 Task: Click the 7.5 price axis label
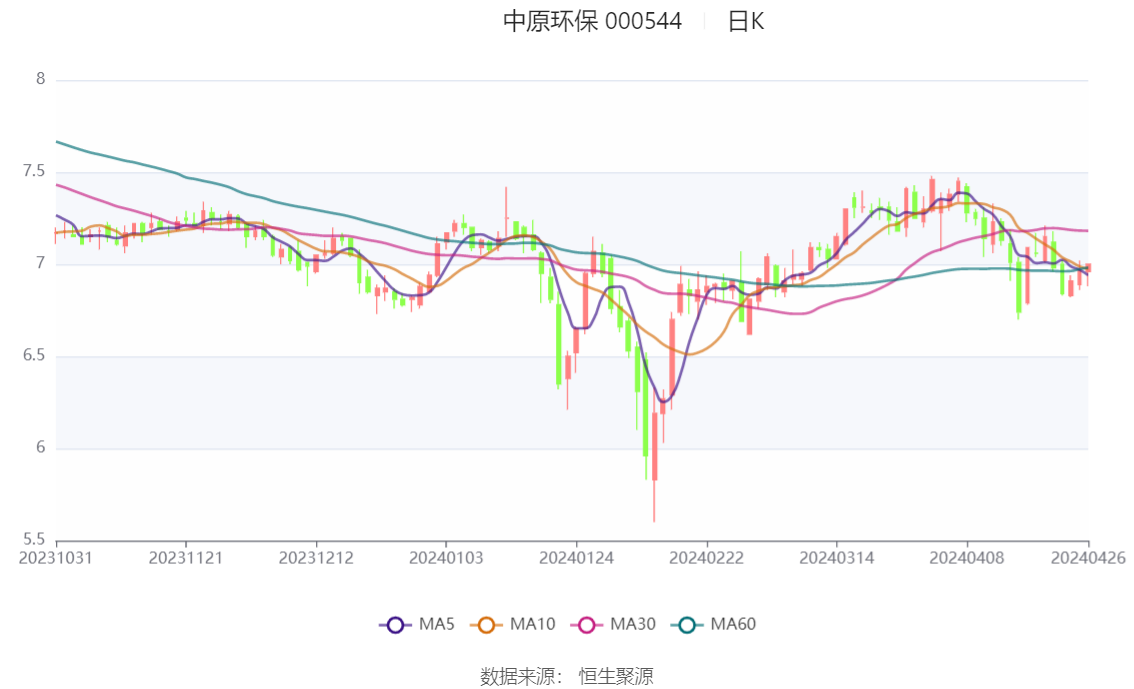(34, 171)
